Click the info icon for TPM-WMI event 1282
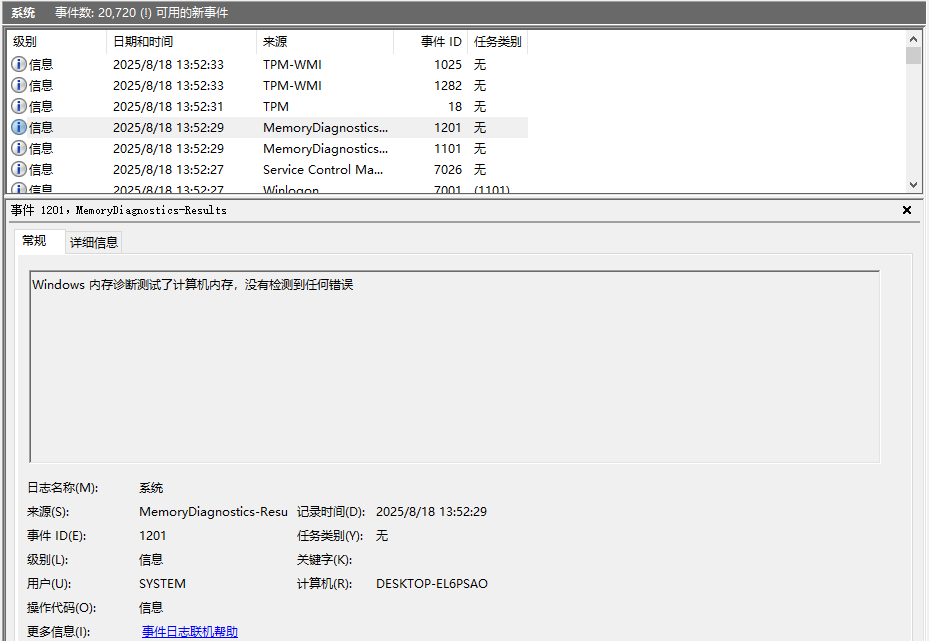This screenshot has width=929, height=641. point(20,85)
